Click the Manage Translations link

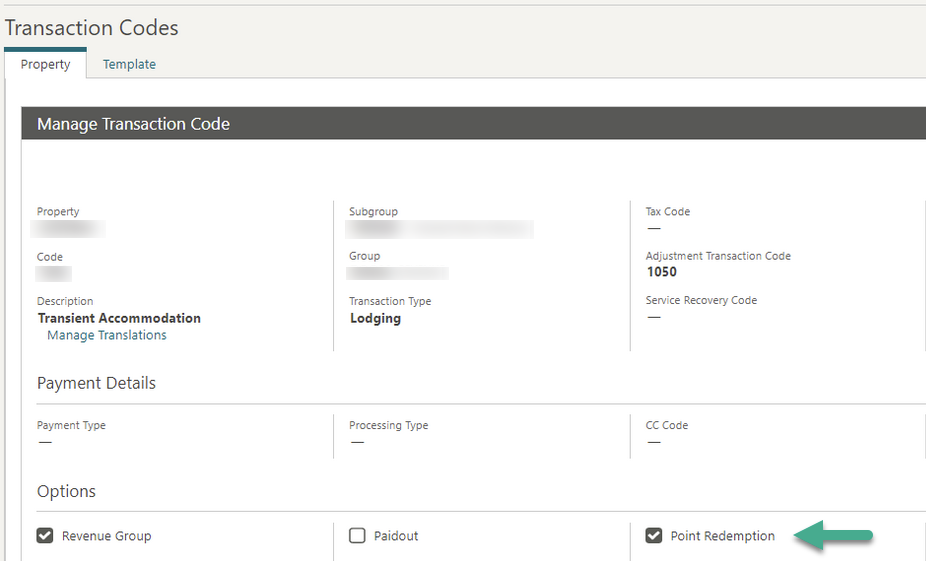(x=107, y=335)
